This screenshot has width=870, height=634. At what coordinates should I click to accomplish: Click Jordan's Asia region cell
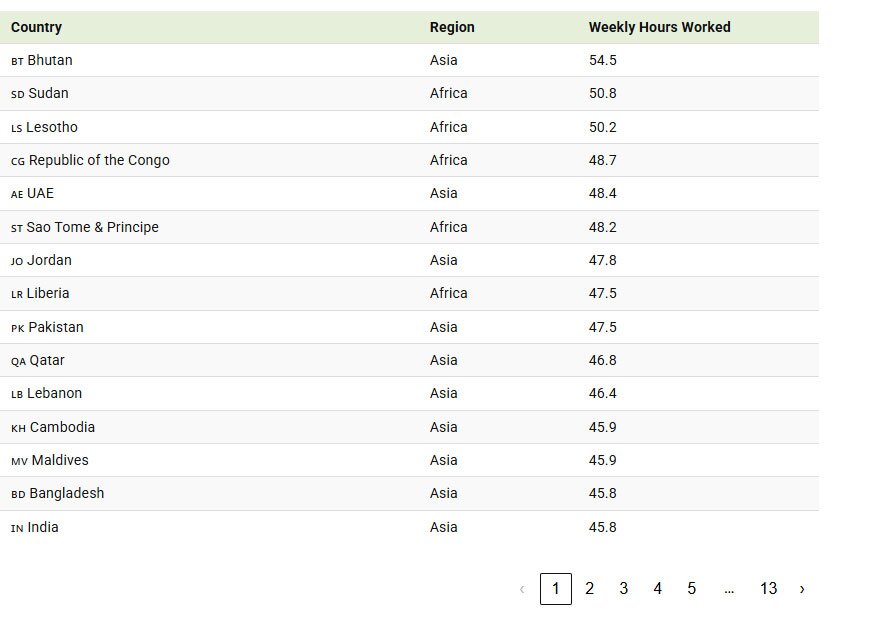click(443, 260)
